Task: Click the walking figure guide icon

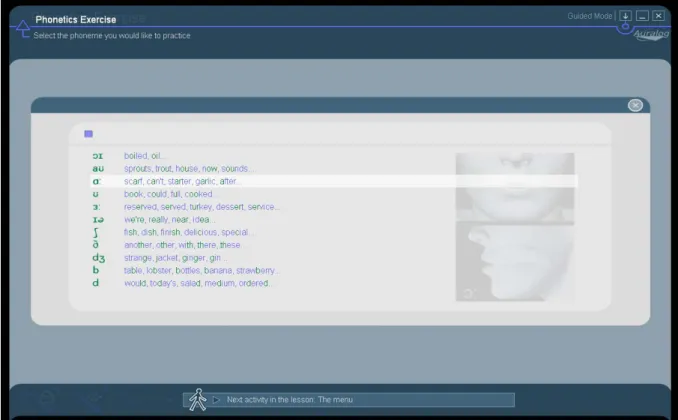Action: [198, 399]
